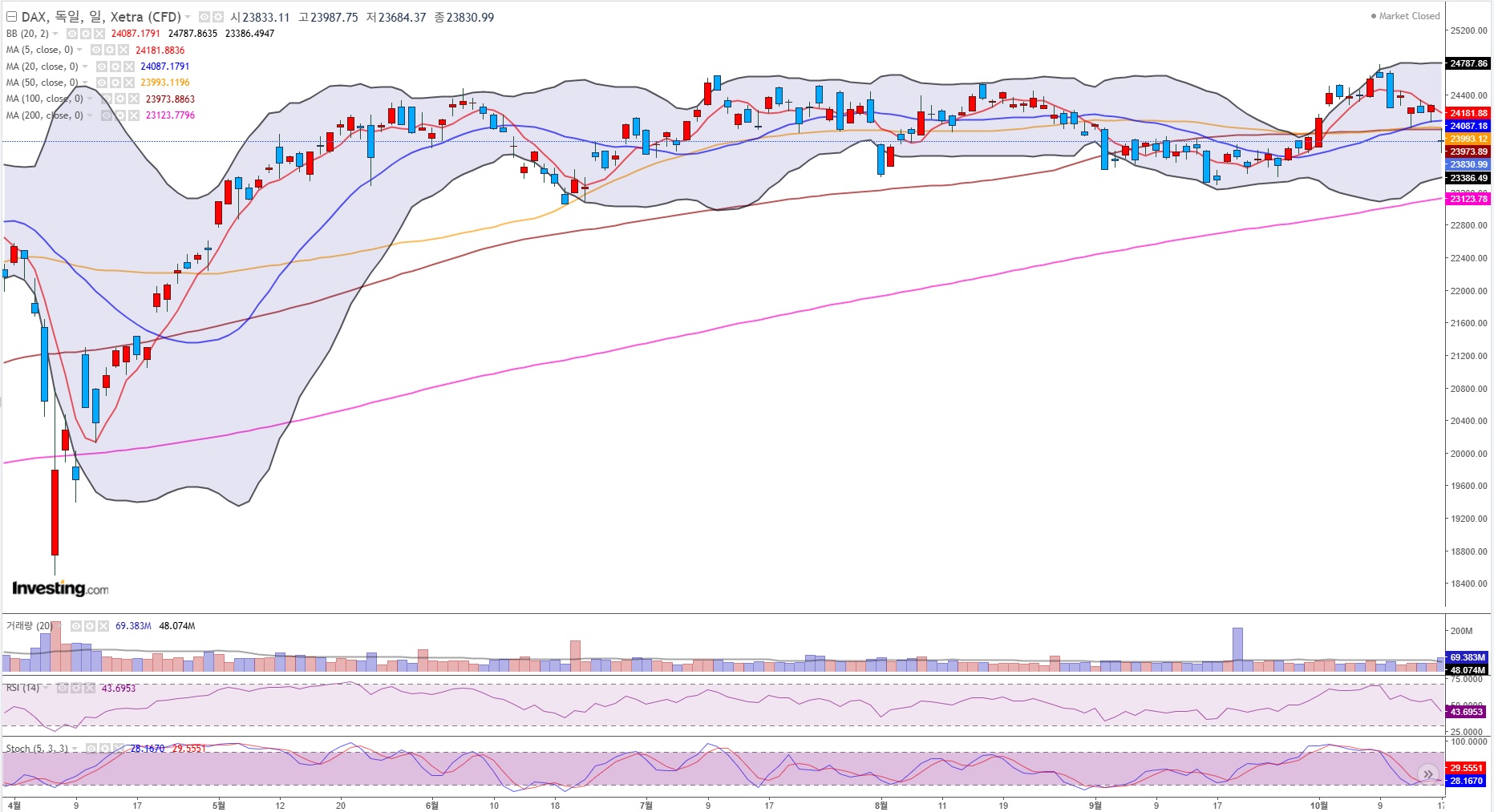
Task: Open settings for the DAX price series
Action: 217,17
